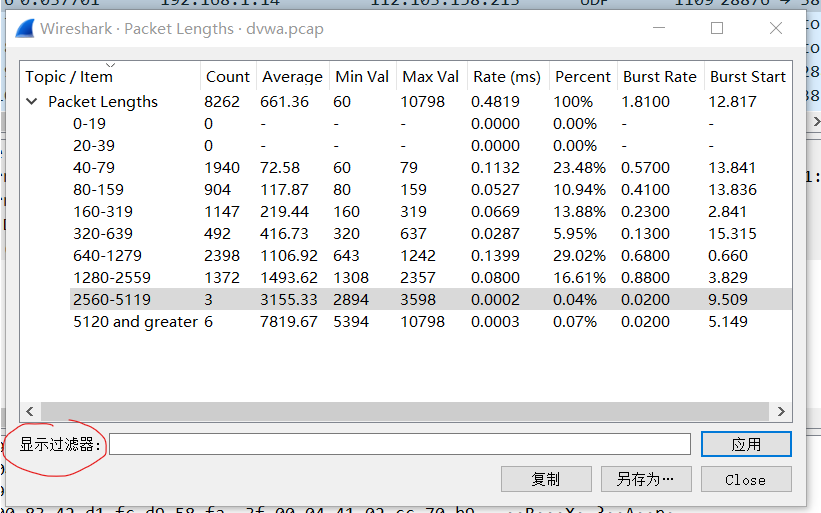Maximize the Packet Lengths window
The height and width of the screenshot is (513, 821).
pos(717,28)
